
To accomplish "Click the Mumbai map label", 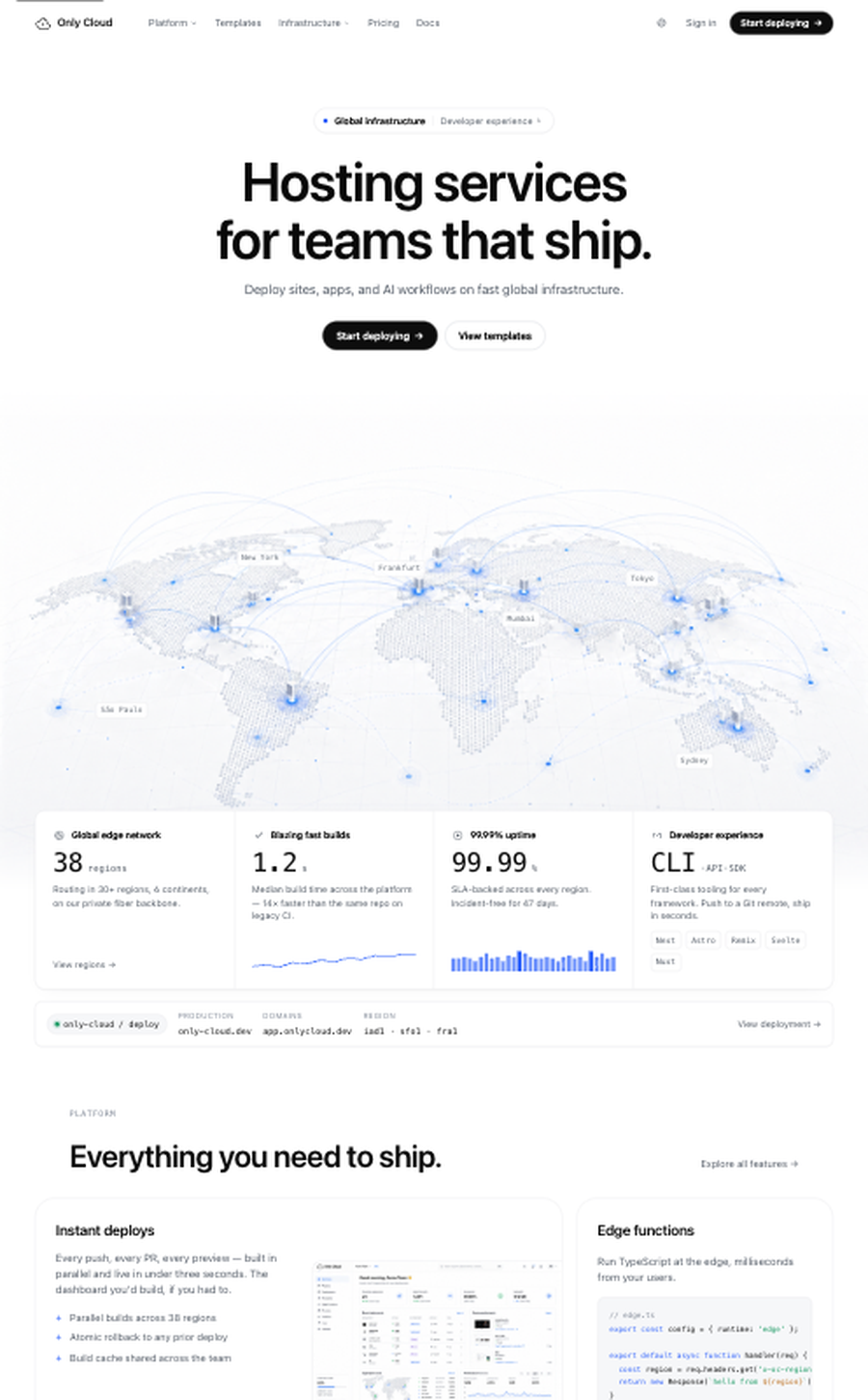I will [x=520, y=618].
